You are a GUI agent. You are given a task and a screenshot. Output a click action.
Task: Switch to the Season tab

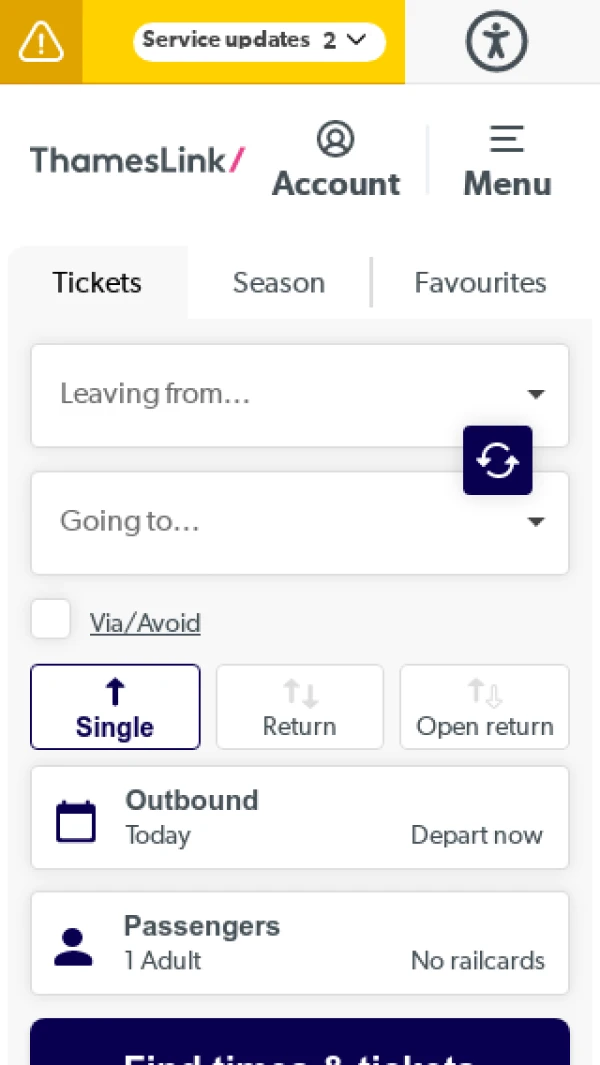pos(279,283)
